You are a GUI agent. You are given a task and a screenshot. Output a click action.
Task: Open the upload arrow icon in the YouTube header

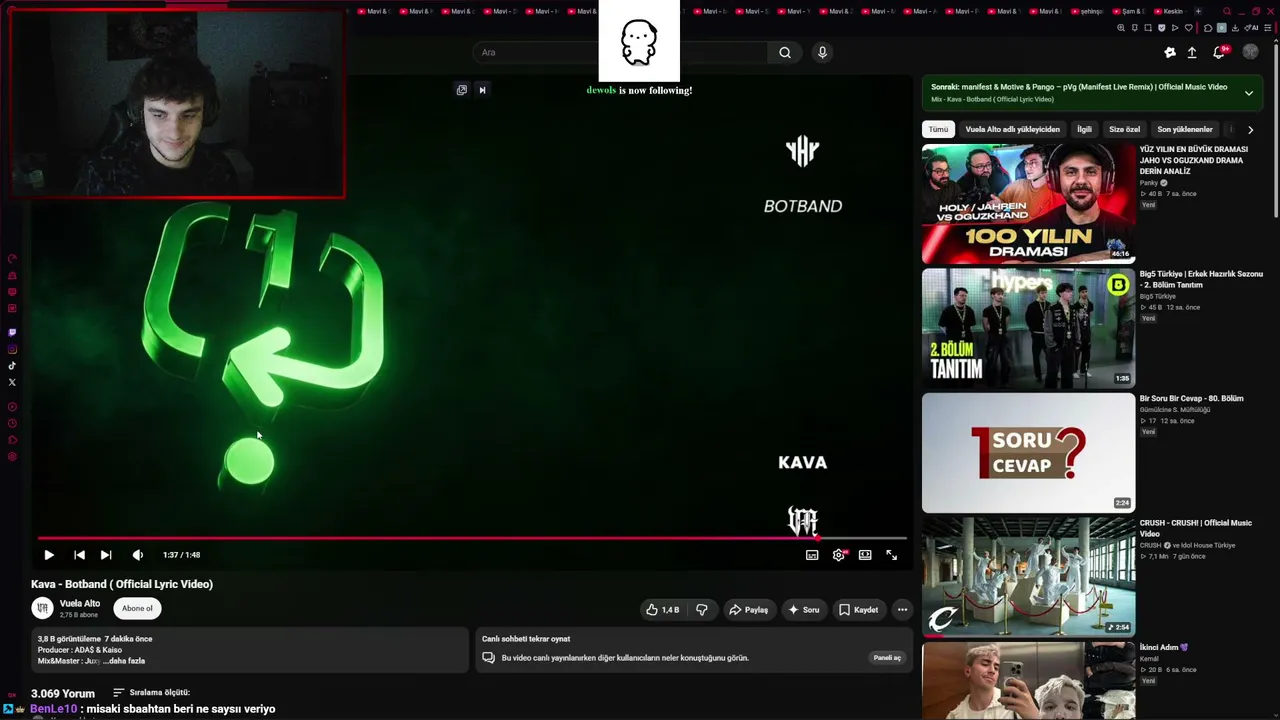(1192, 52)
